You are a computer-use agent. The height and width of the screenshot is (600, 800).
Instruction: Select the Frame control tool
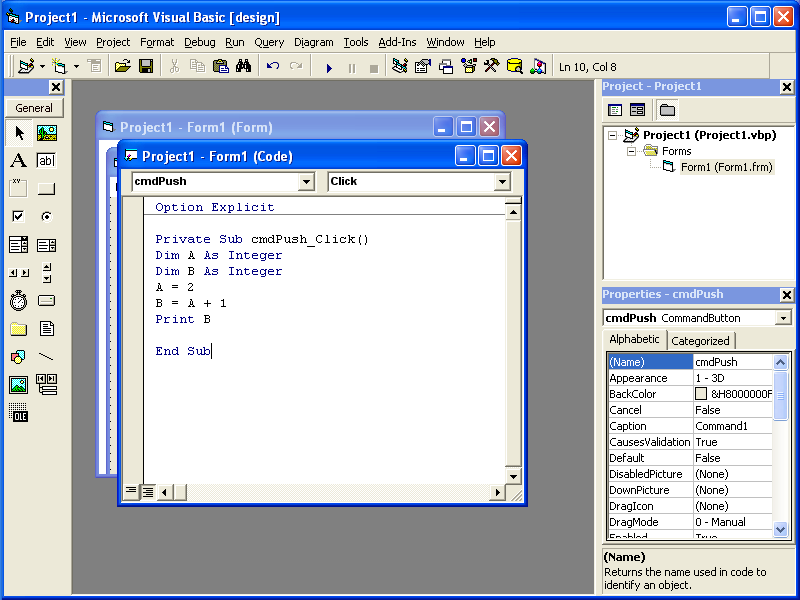click(x=19, y=188)
